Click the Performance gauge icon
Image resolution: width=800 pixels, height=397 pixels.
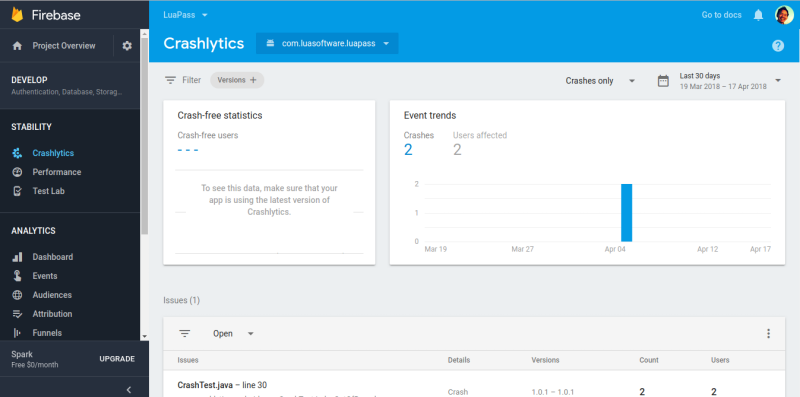[17, 172]
